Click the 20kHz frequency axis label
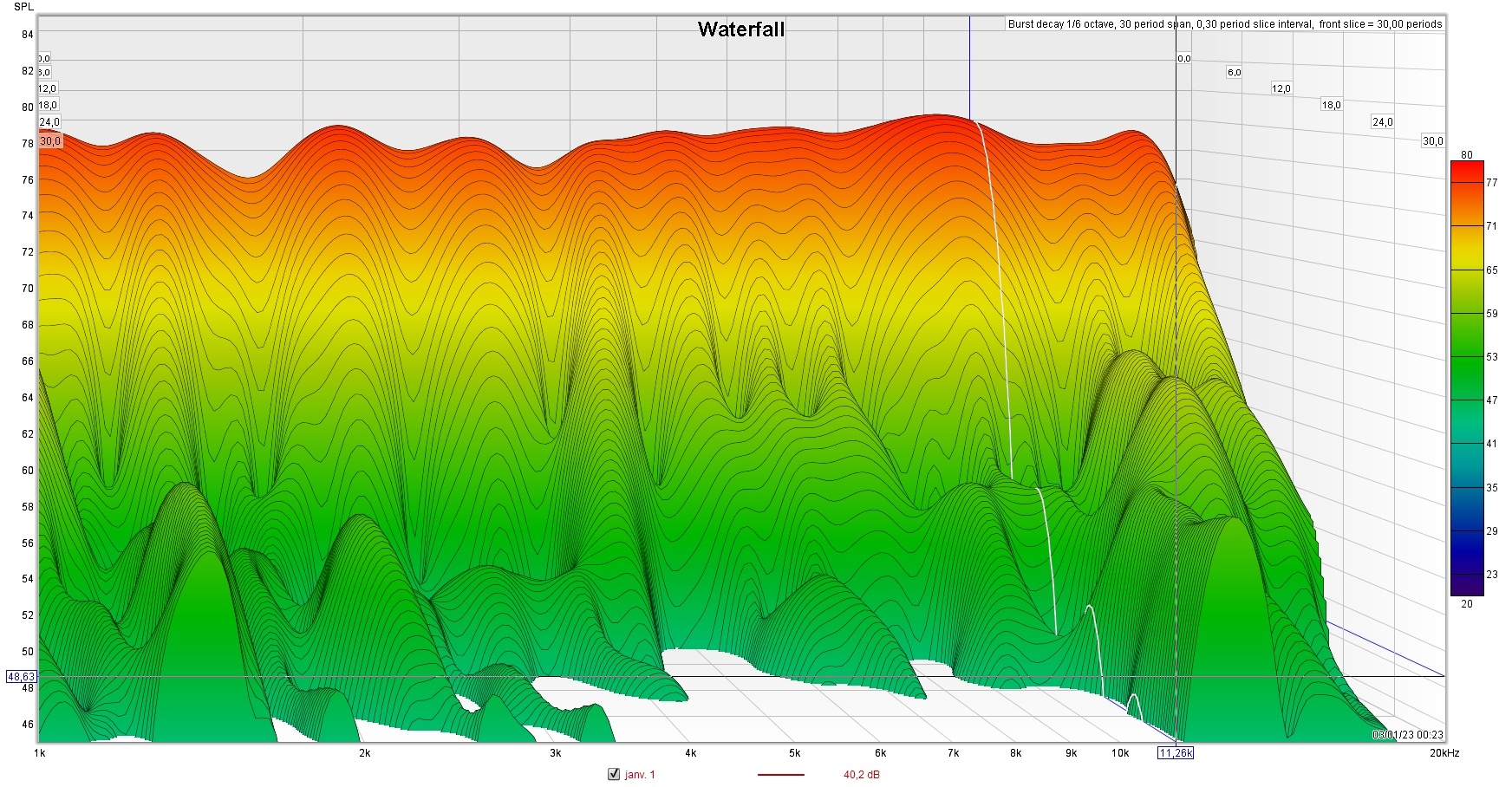 click(1444, 753)
